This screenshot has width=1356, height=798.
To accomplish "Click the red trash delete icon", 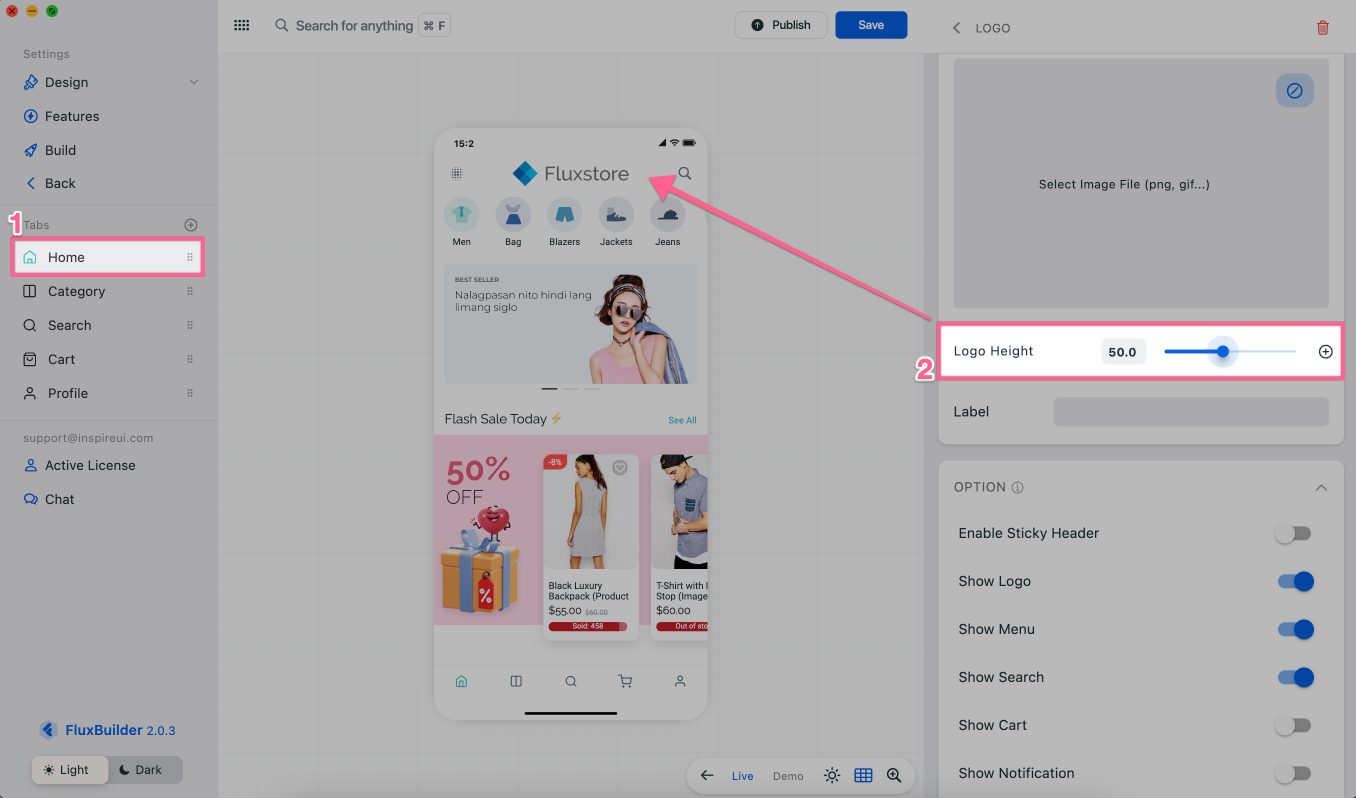I will 1323,28.
